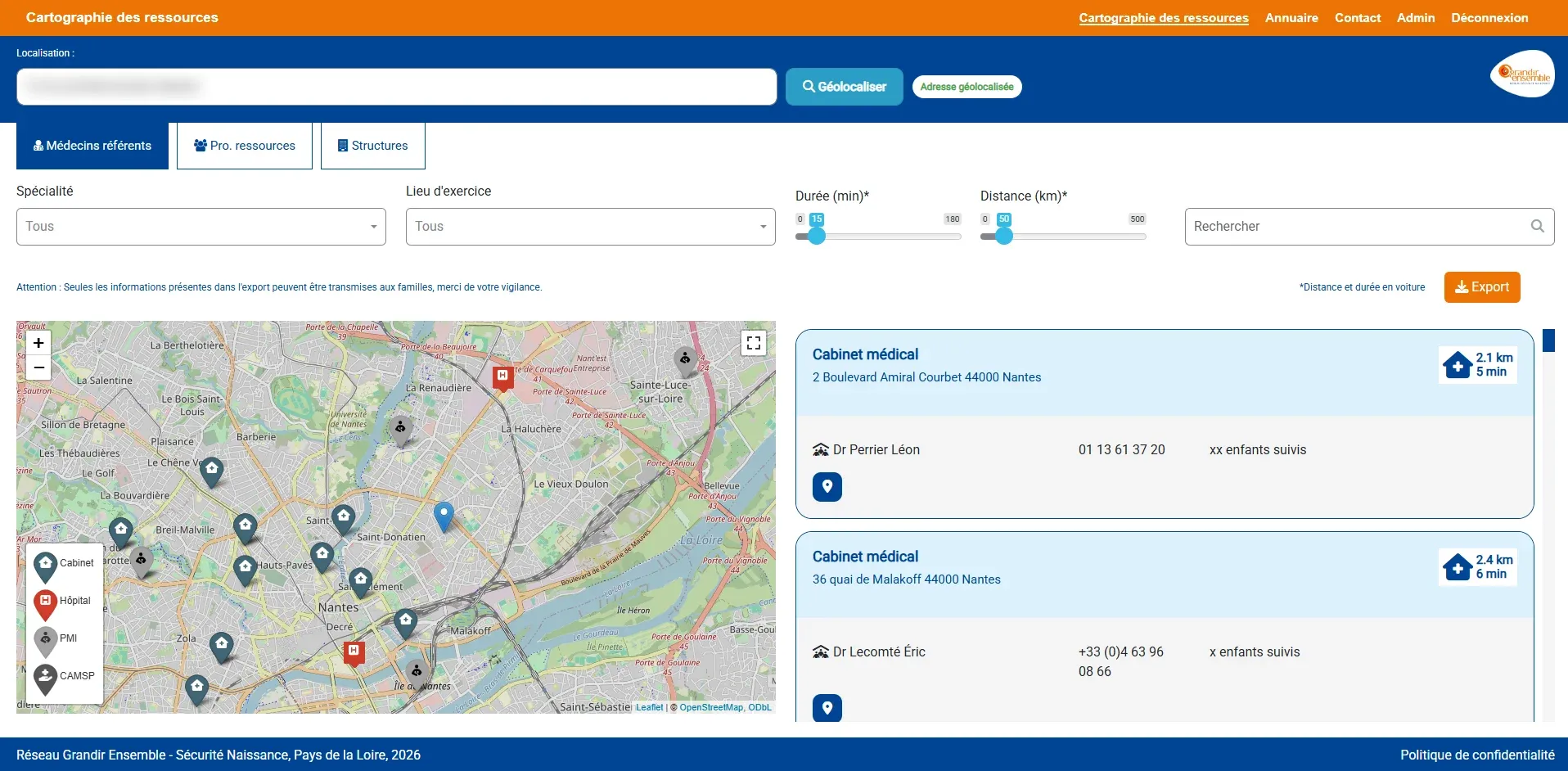
Task: Open OpenStreetMap attribution link
Action: (711, 707)
